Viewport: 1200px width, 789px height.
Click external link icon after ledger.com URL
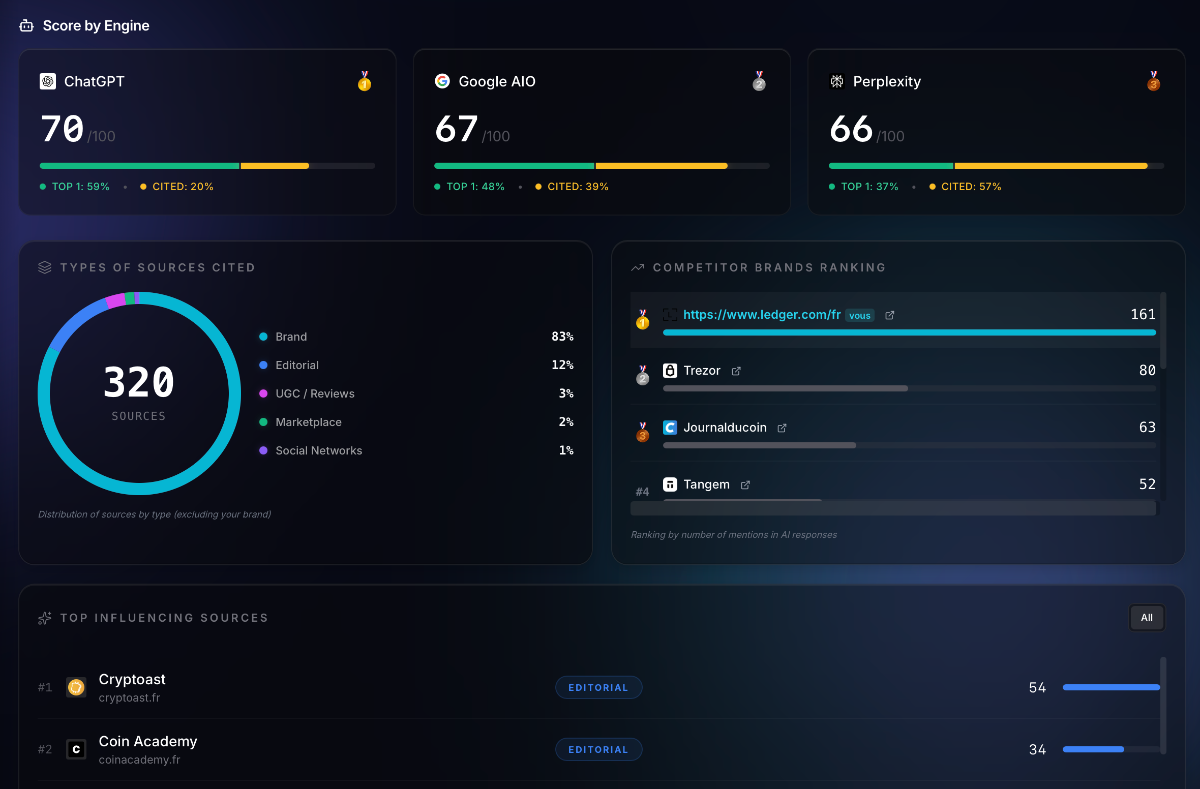pos(890,315)
